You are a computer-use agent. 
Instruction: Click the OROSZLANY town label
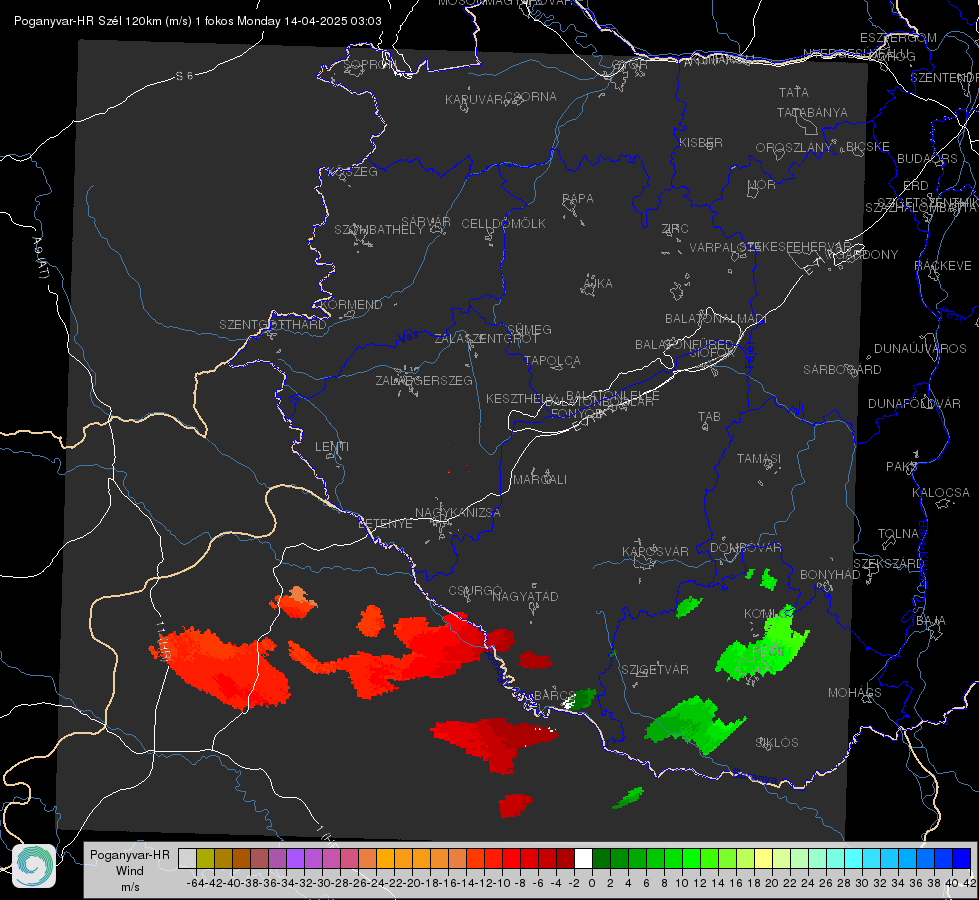pyautogui.click(x=794, y=148)
